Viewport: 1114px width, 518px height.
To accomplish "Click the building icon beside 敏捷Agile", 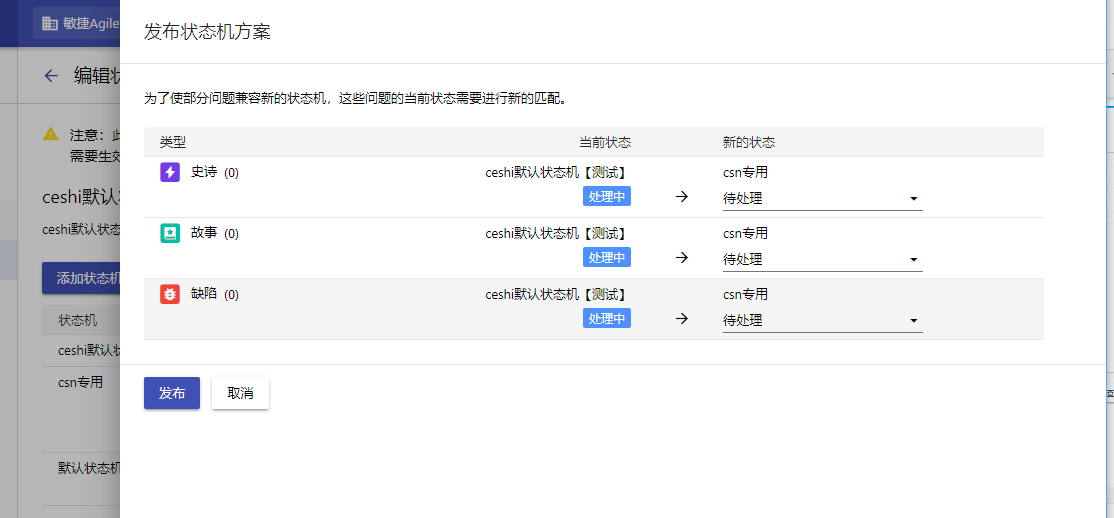I will pos(50,23).
